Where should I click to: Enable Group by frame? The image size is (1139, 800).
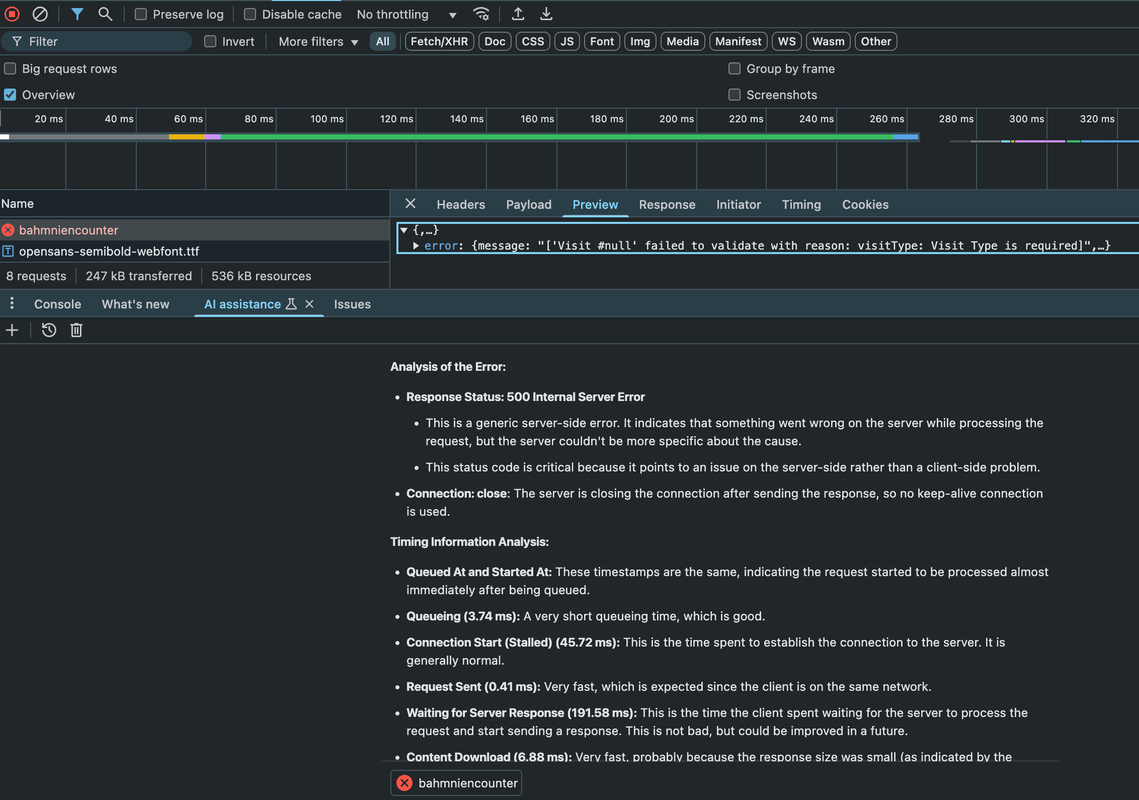point(734,68)
